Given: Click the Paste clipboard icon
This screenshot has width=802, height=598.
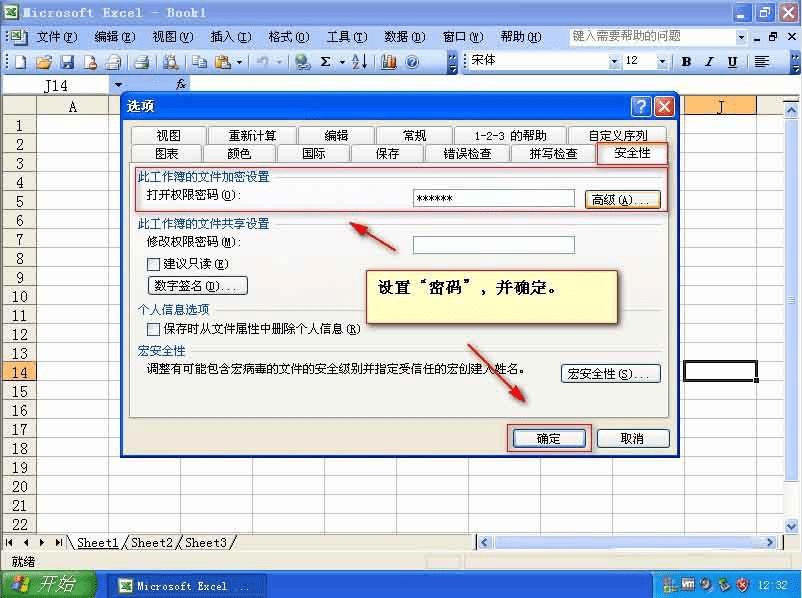Looking at the screenshot, I should [222, 62].
